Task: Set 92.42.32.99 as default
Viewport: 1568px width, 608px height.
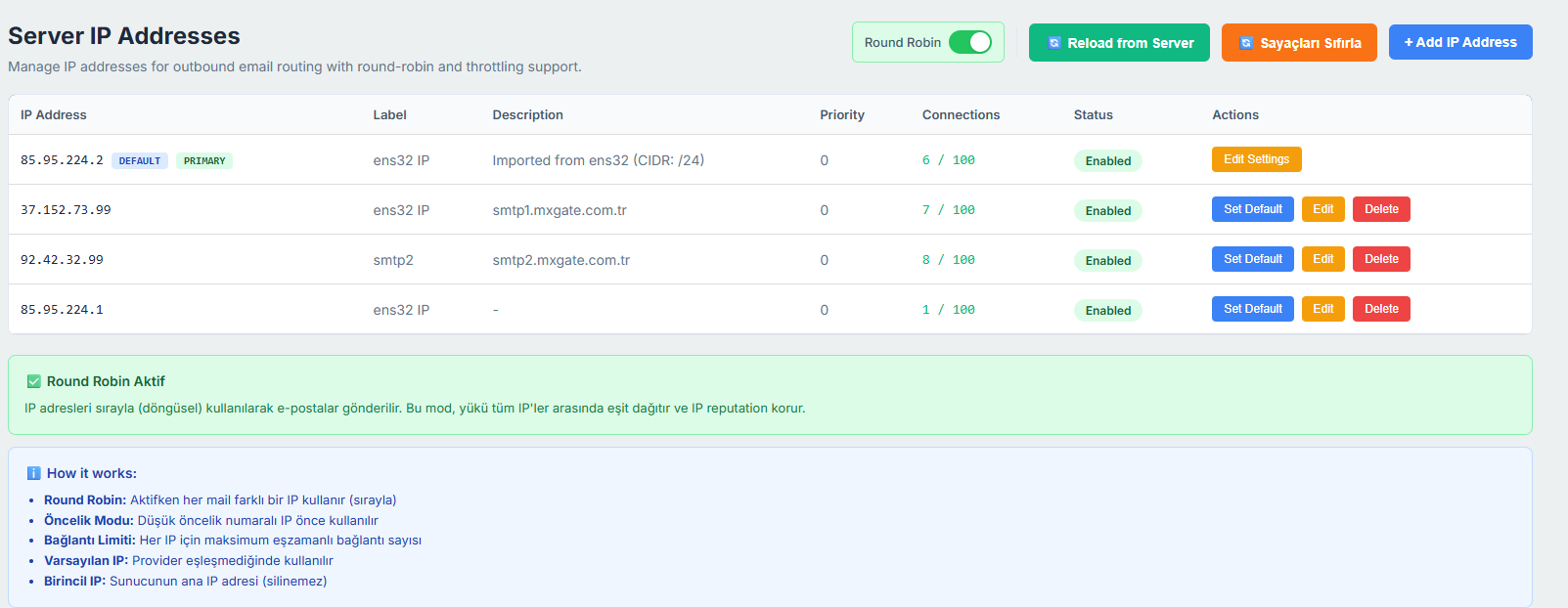Action: point(1252,259)
